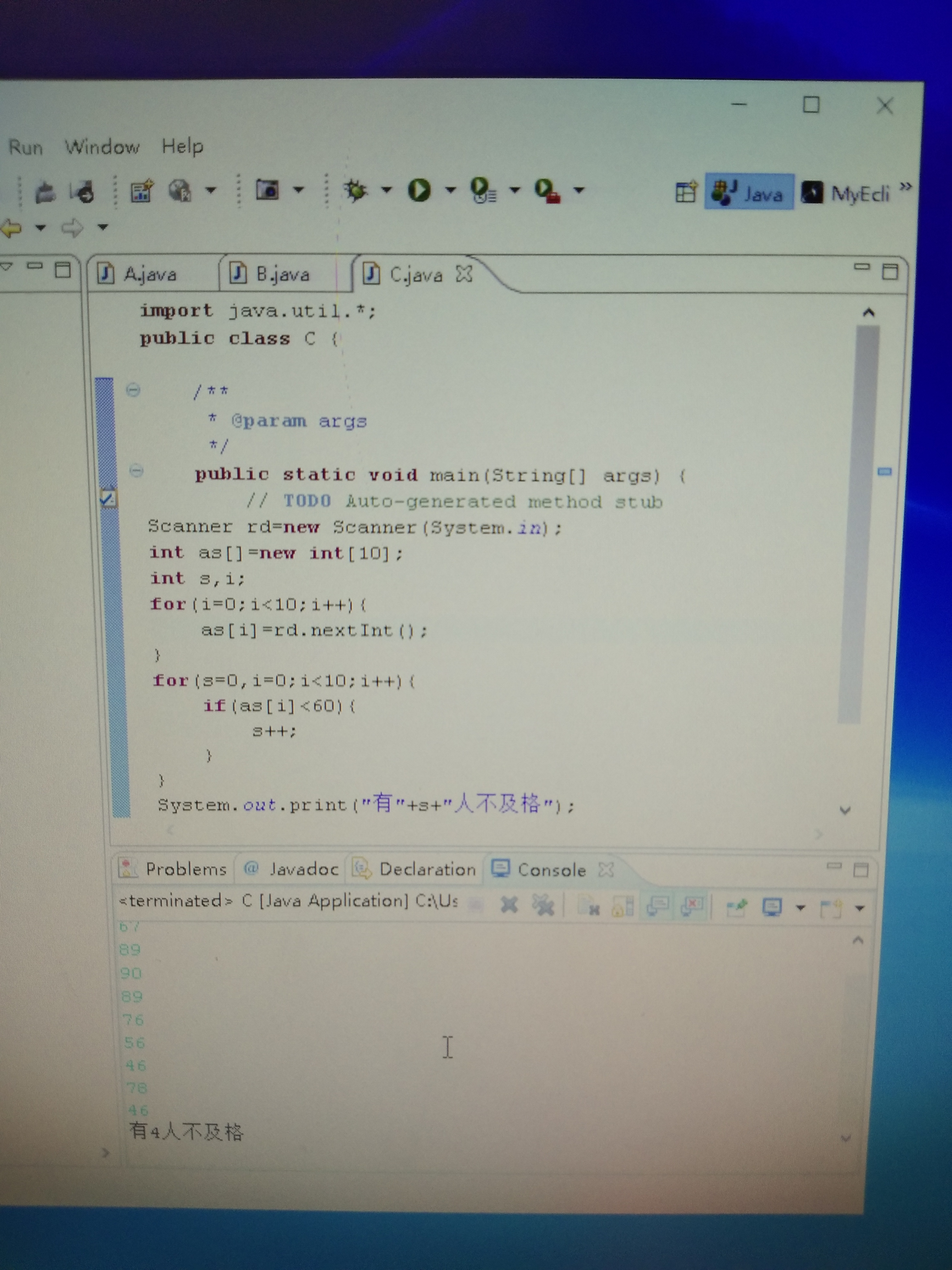Expand the Display Selected Console dropdown

[x=801, y=908]
